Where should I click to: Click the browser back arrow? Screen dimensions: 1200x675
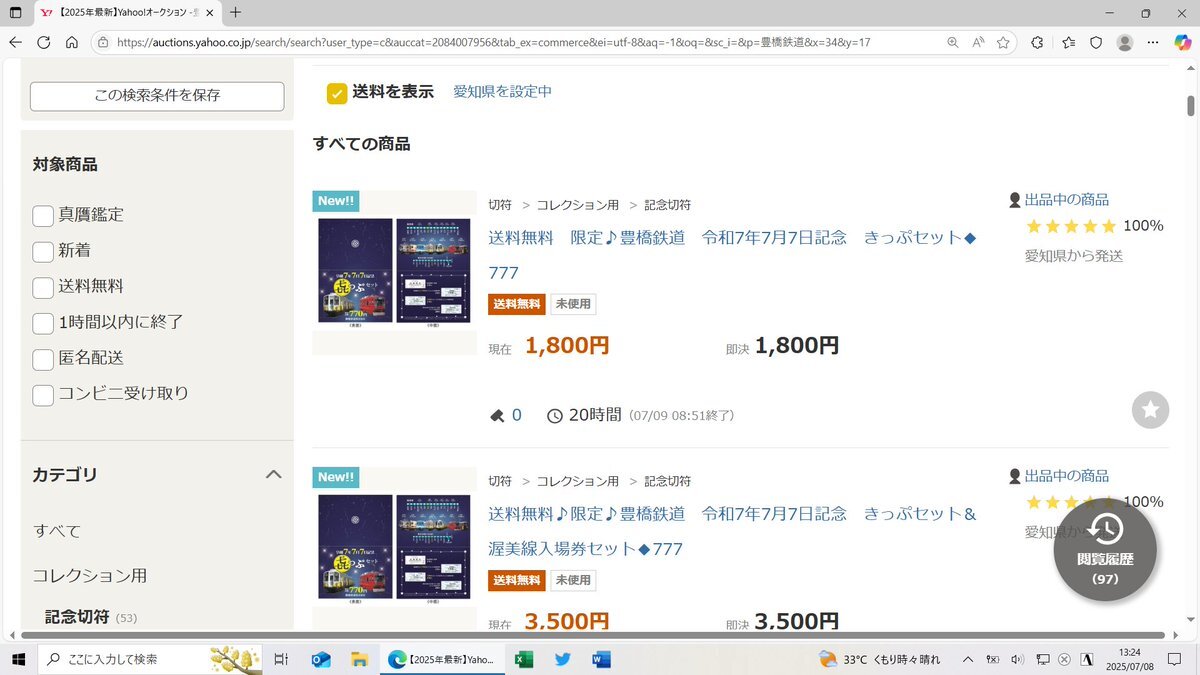pyautogui.click(x=15, y=42)
